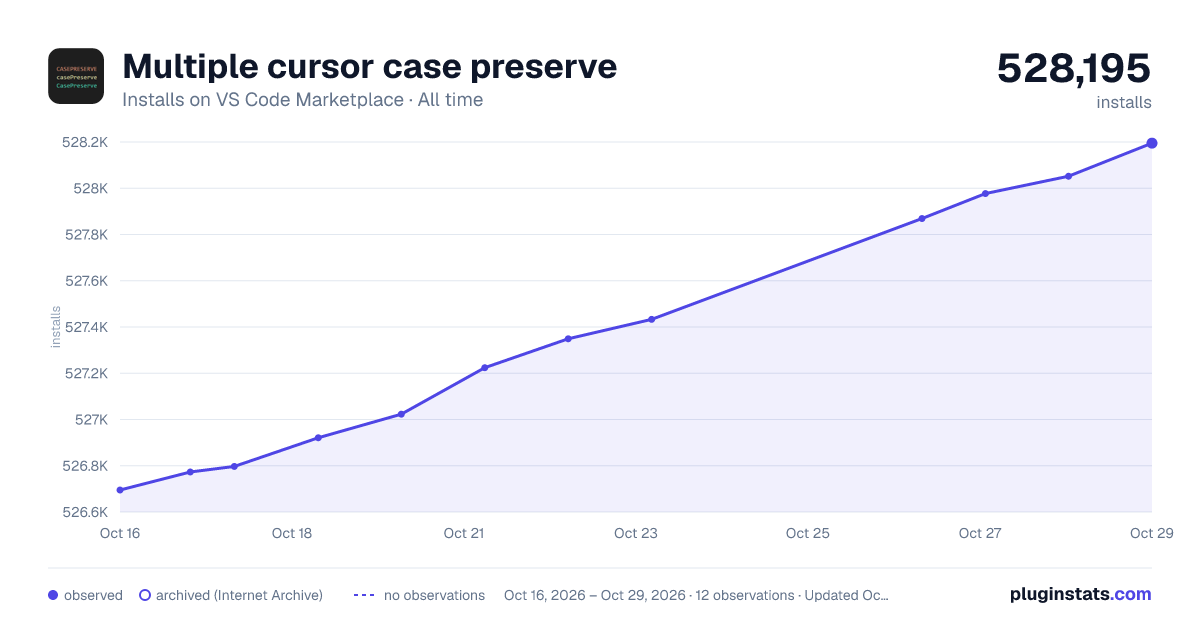This screenshot has width=1200, height=630.
Task: Click the 528,195 installs total
Action: [1074, 68]
